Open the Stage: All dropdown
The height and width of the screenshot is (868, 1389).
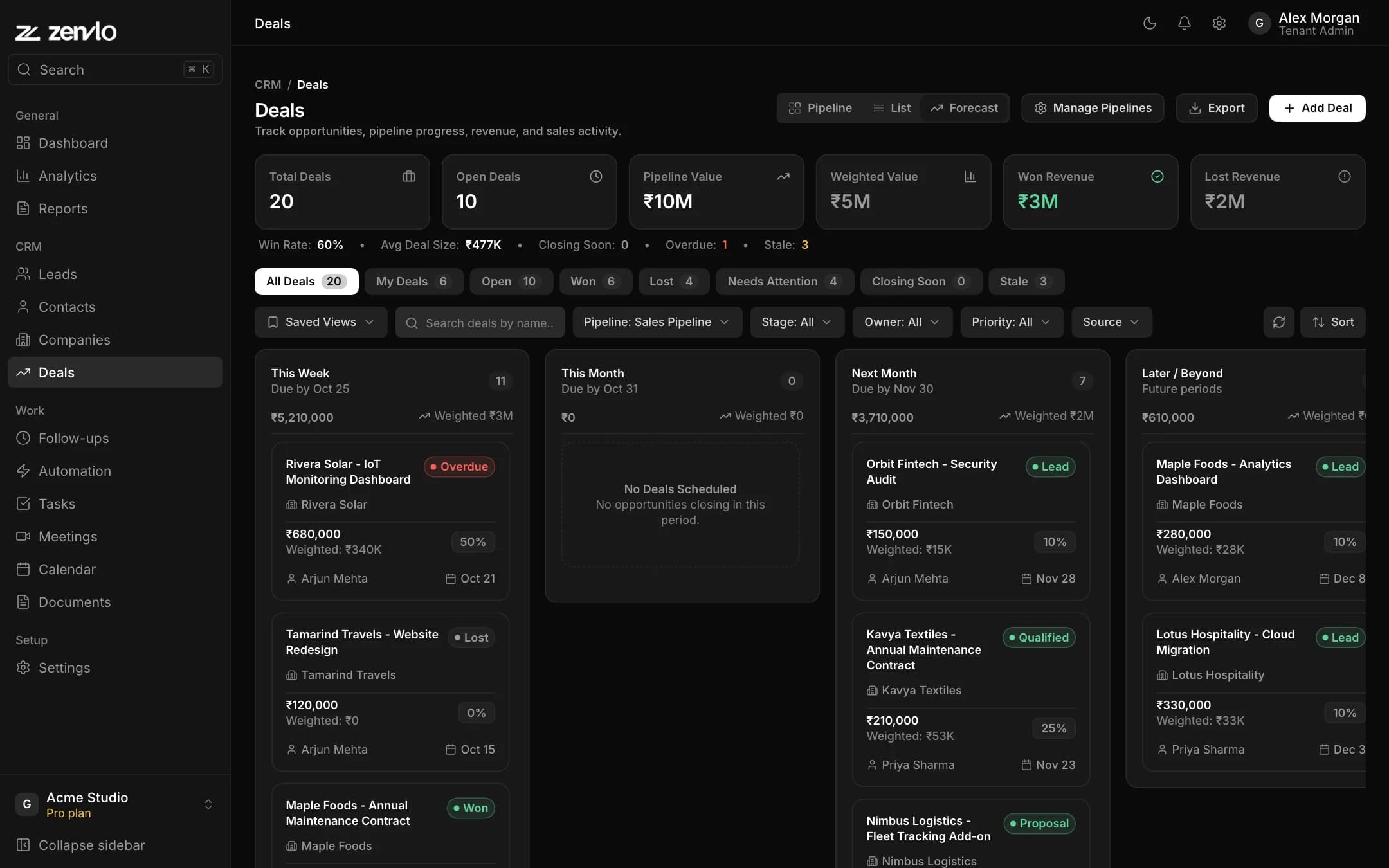click(x=797, y=322)
